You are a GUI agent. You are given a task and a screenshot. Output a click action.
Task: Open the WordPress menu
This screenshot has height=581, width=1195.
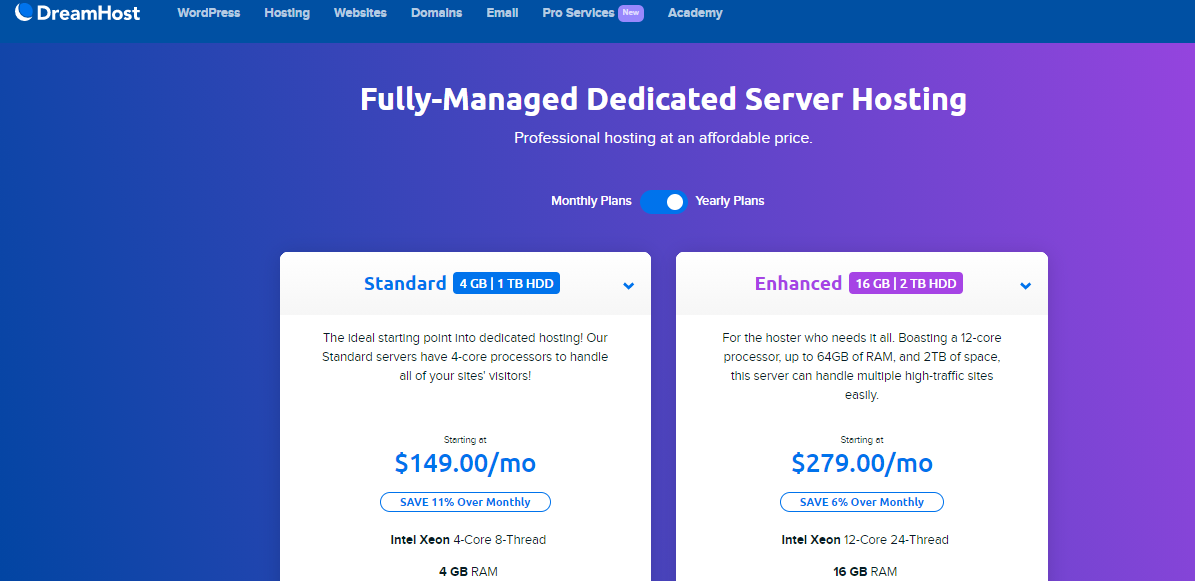[209, 13]
